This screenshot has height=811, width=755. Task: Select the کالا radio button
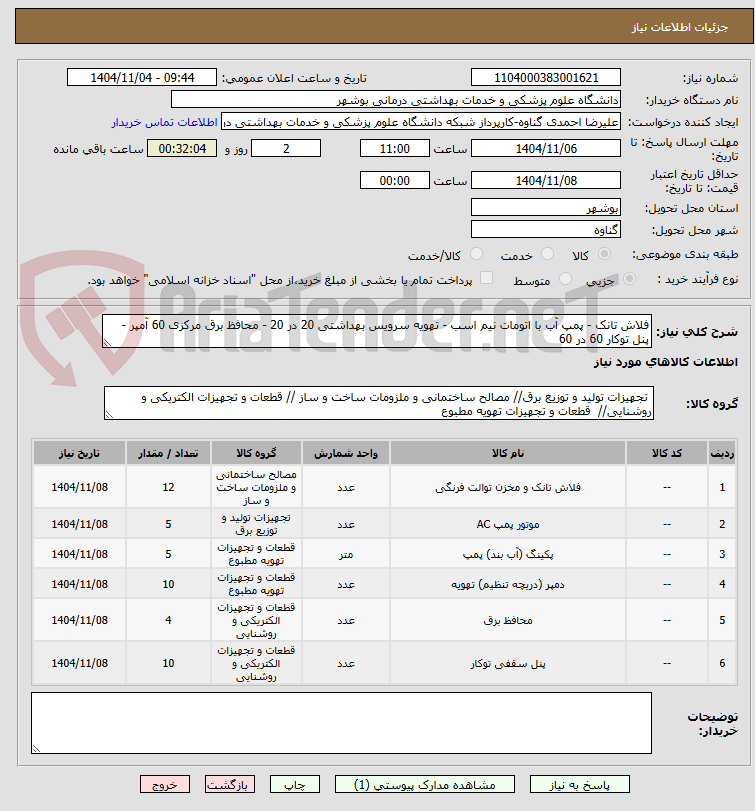603,254
